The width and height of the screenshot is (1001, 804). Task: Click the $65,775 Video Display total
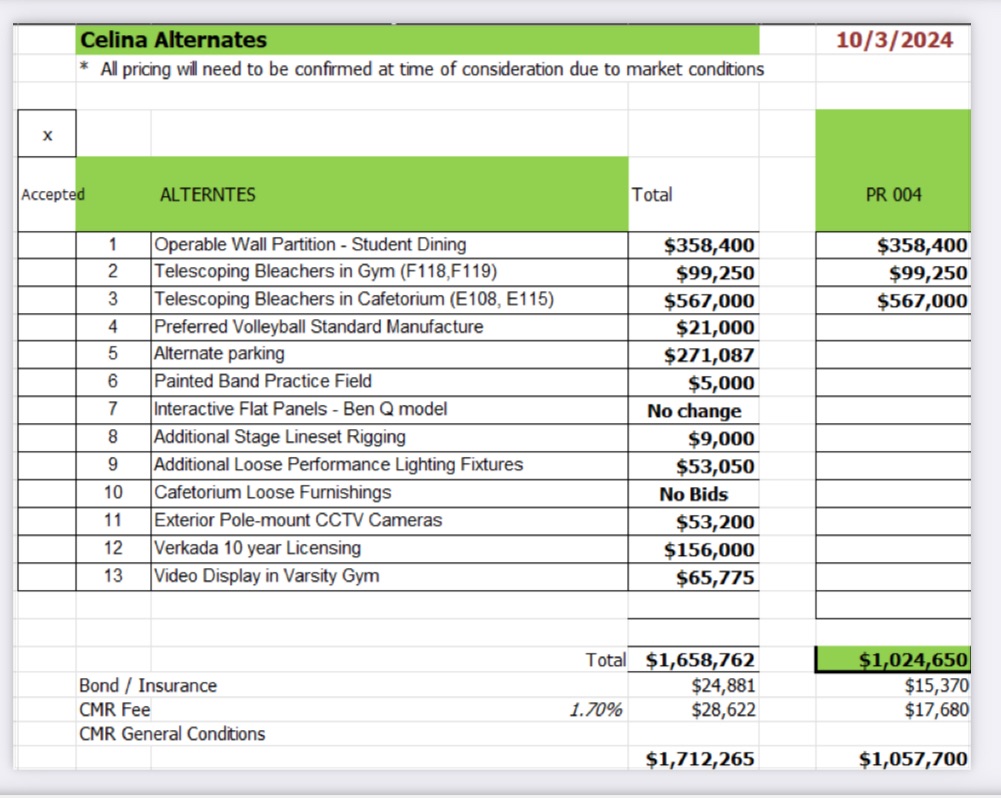tap(709, 577)
